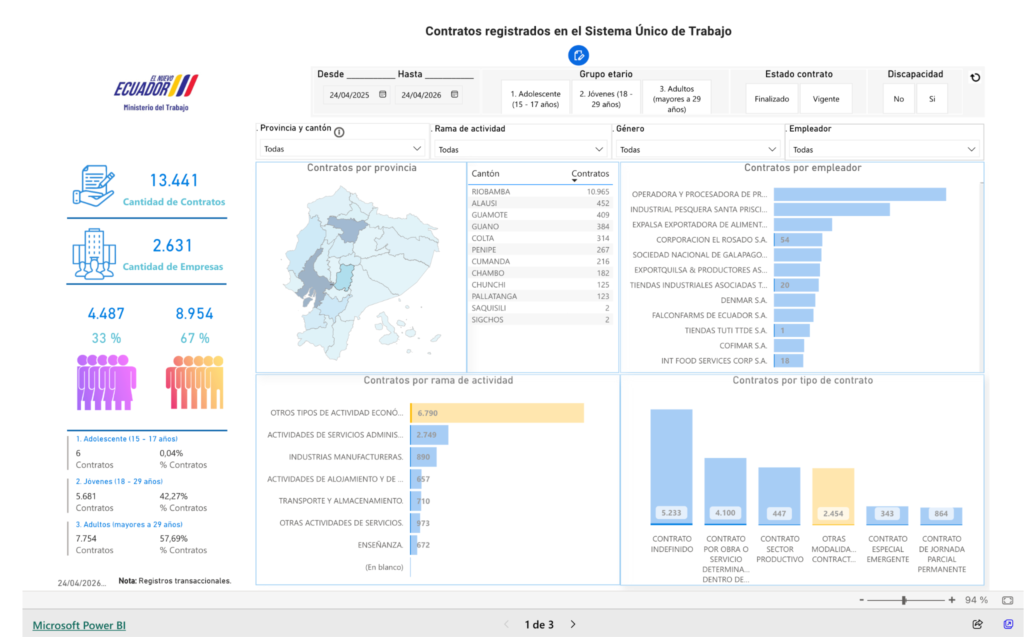Go to next report page arrow

(573, 625)
